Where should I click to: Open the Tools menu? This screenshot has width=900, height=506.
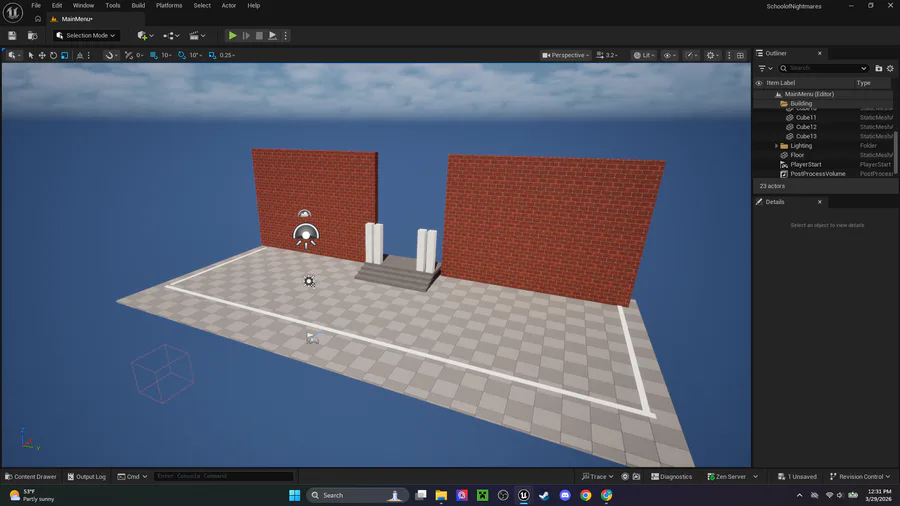coord(112,5)
